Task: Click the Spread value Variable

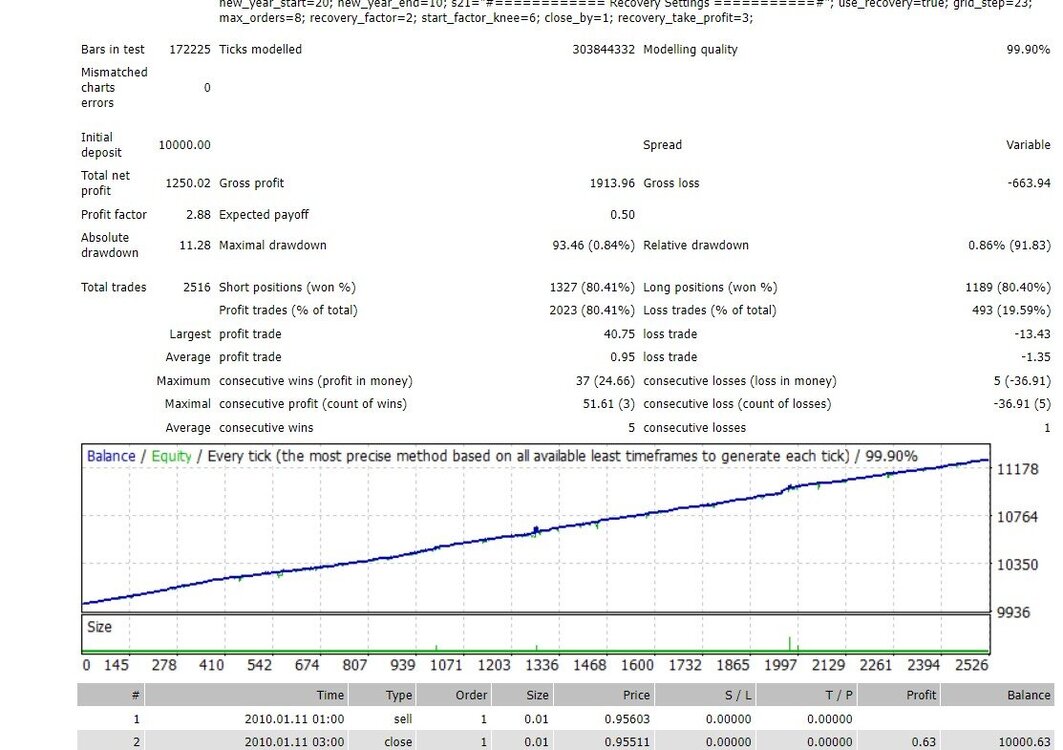Action: [x=1028, y=145]
